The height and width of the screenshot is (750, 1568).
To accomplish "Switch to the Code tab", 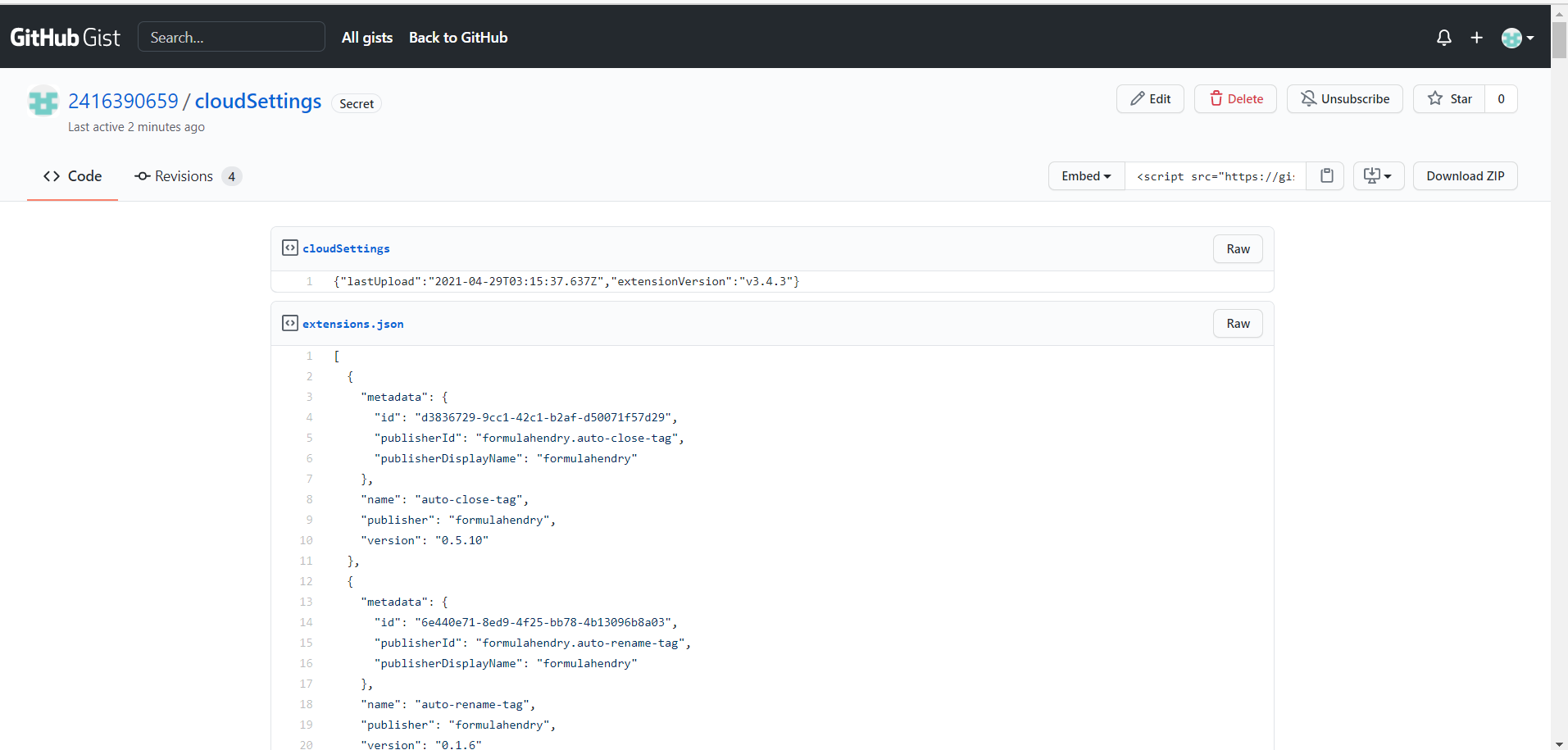I will pyautogui.click(x=72, y=176).
